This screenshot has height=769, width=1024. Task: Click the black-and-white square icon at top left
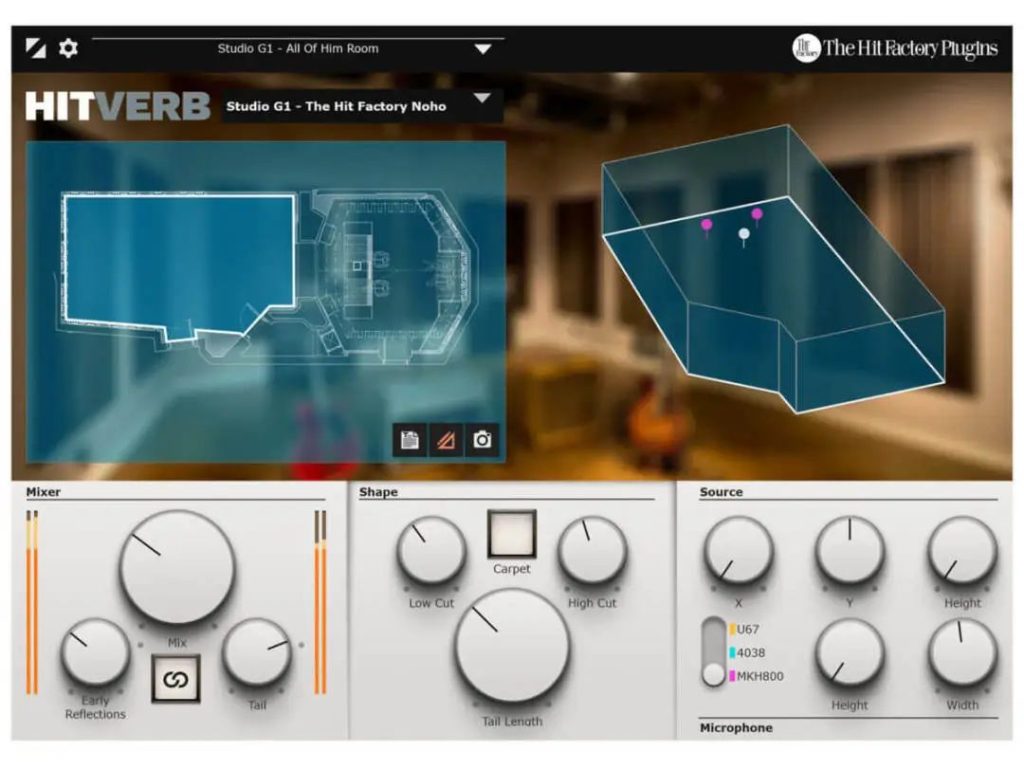pyautogui.click(x=36, y=48)
